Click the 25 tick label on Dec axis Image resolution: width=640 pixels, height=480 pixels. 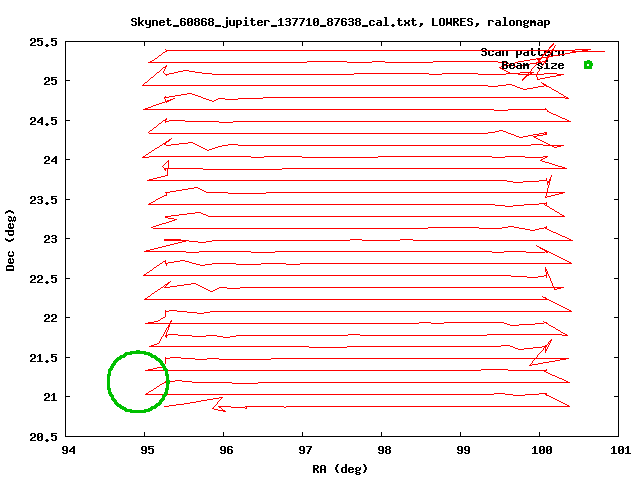click(51, 81)
